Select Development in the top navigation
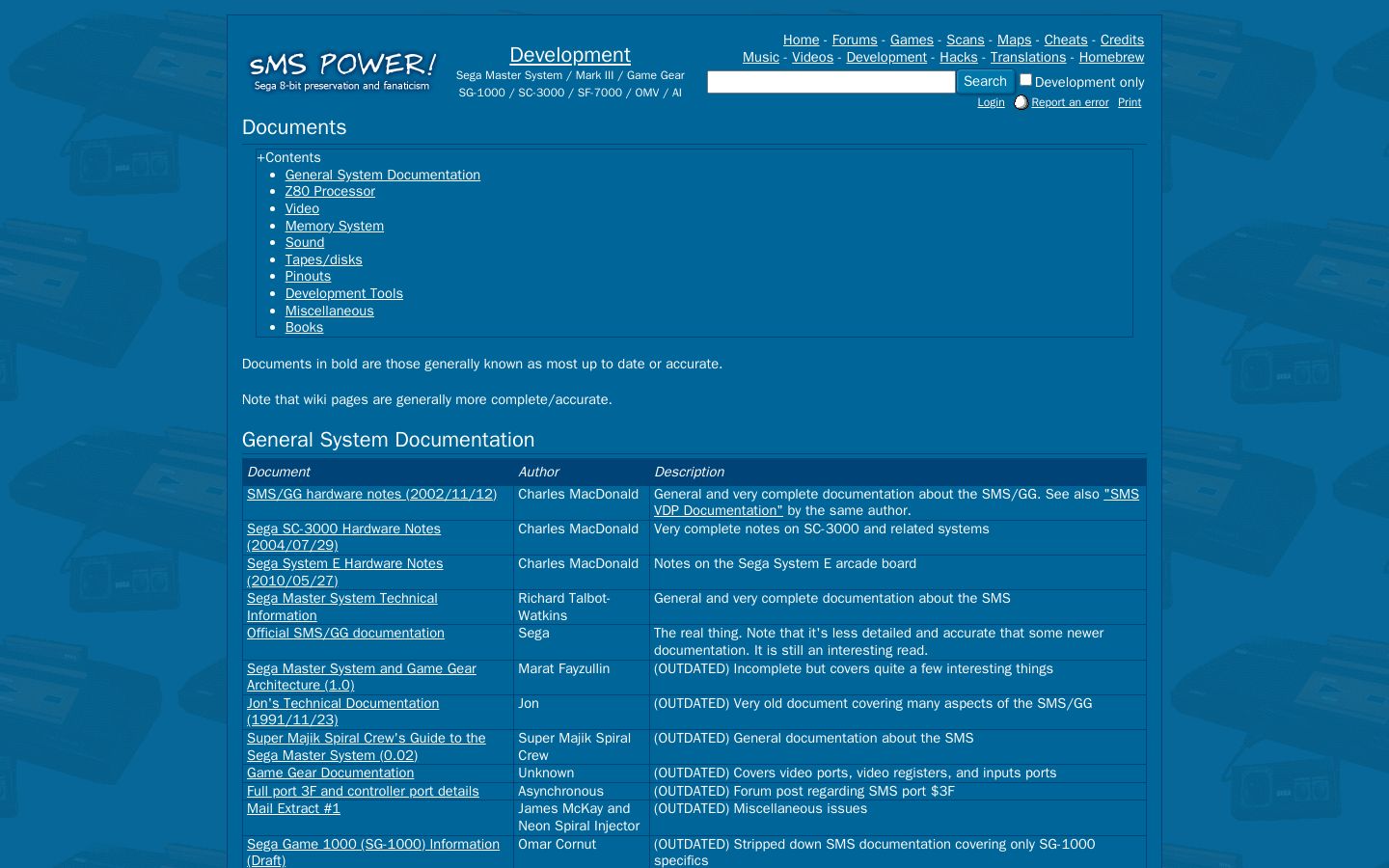 pyautogui.click(x=886, y=57)
